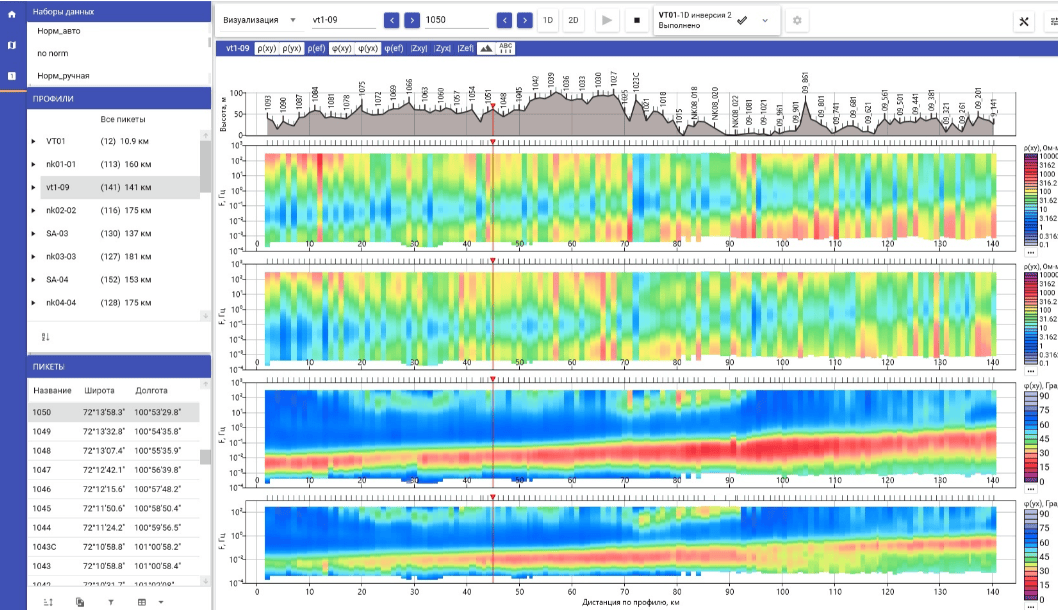Enable the |Zxy| panel display

coord(417,48)
